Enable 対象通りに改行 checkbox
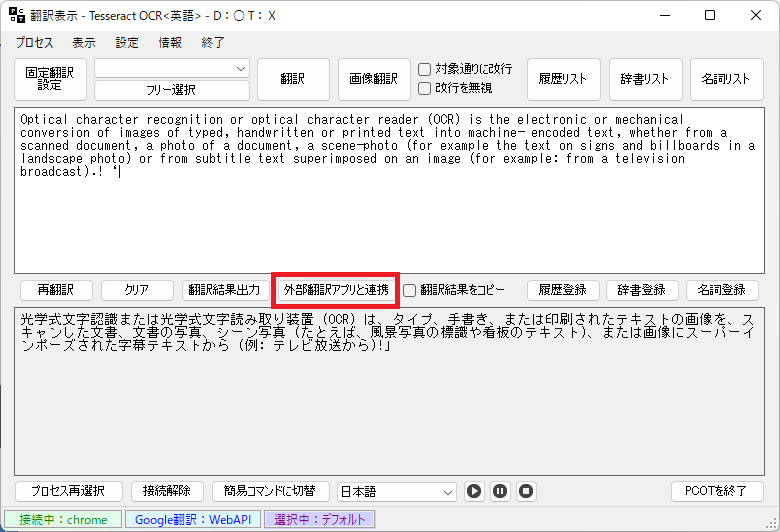 coord(424,69)
